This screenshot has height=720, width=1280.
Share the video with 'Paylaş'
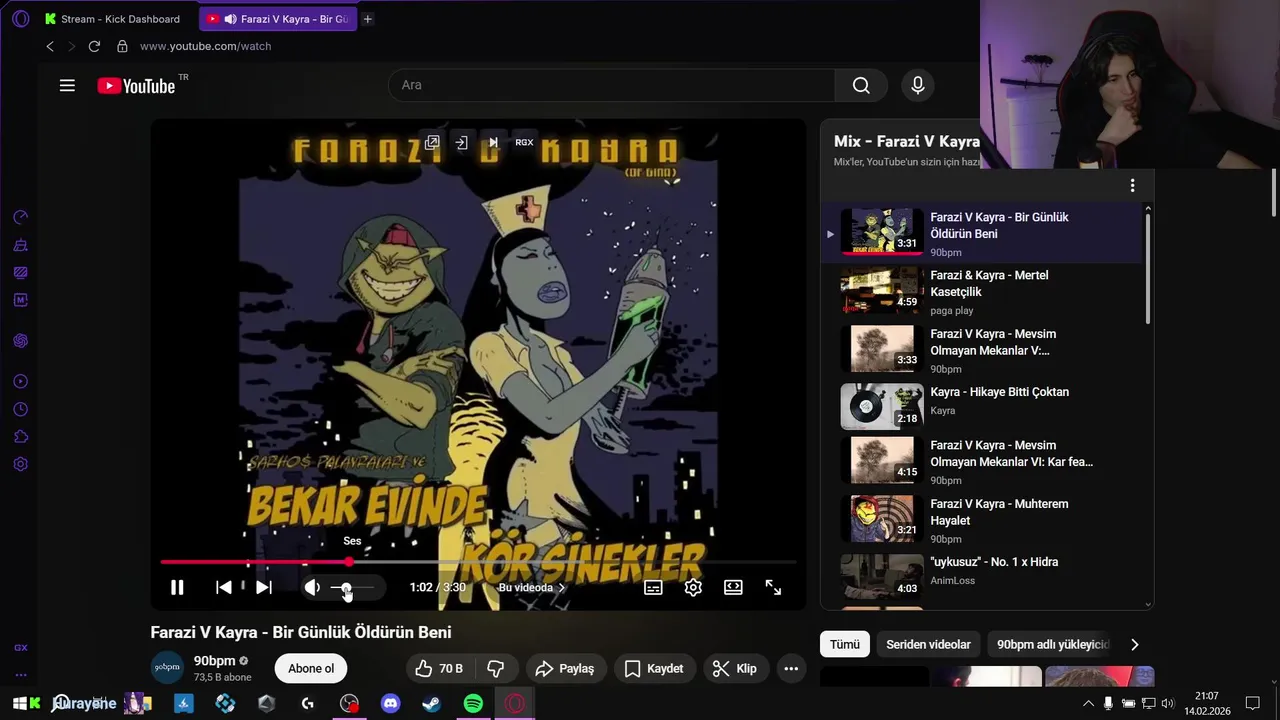(565, 668)
